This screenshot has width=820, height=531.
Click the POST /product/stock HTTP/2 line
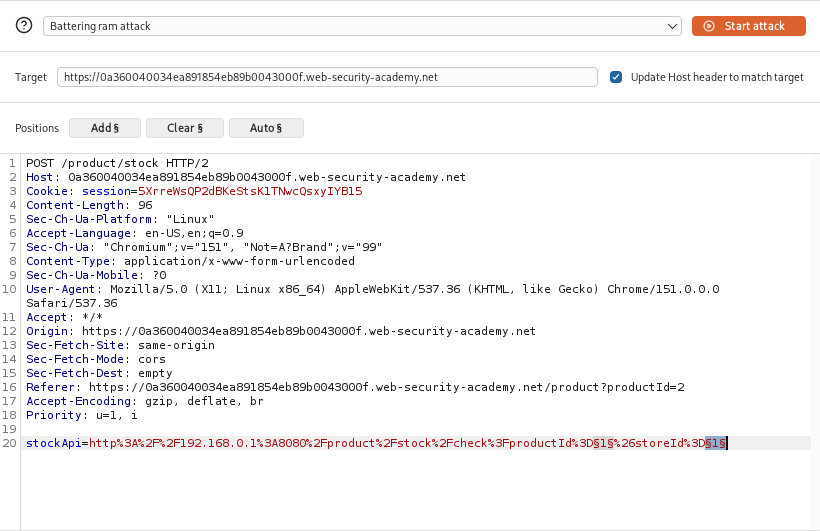pyautogui.click(x=117, y=163)
